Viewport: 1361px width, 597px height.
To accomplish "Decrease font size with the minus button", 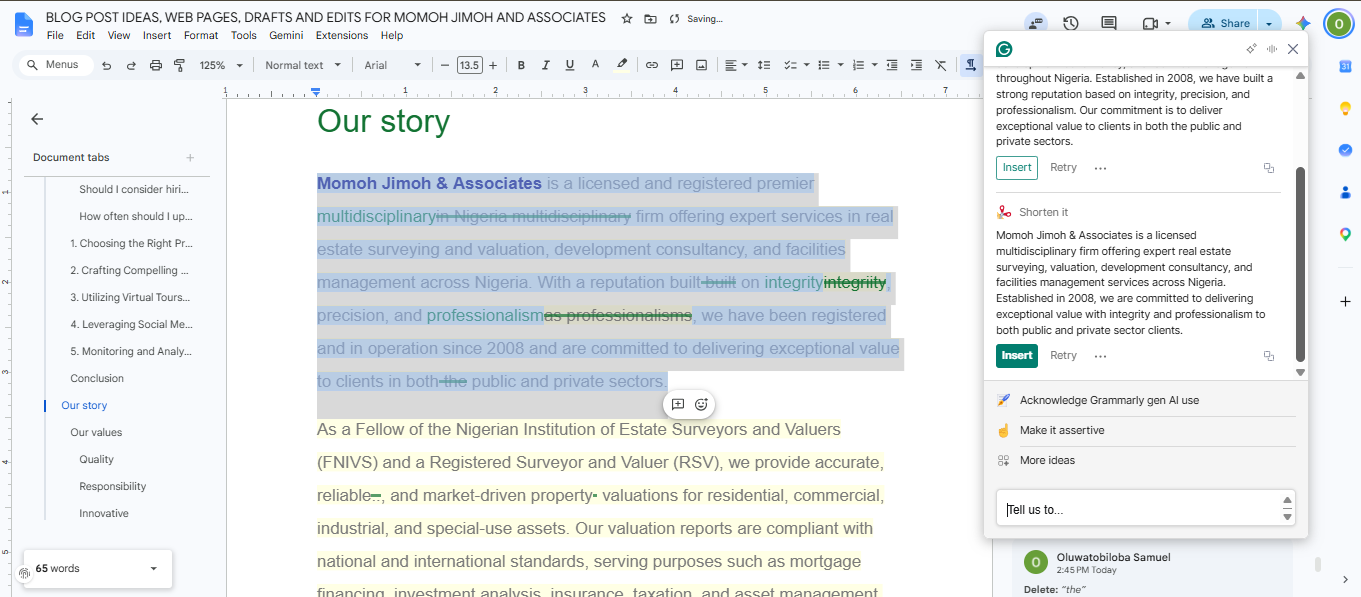I will 445,65.
